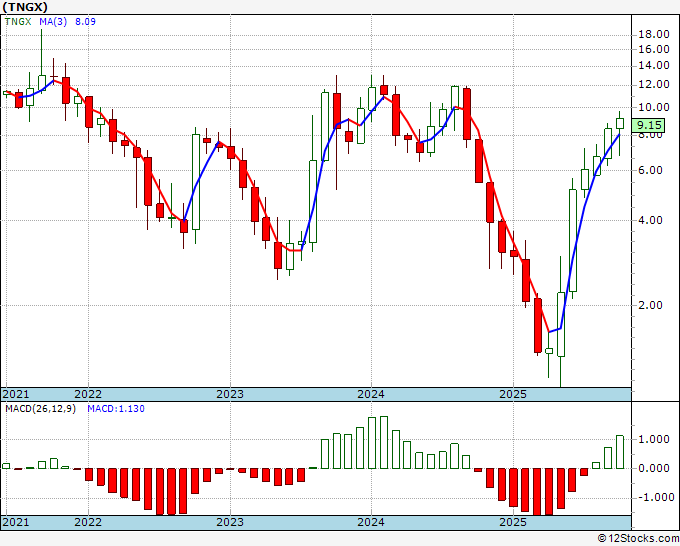Screen dimensions: 680x546
Task: Click the 2024 label on price timeline
Action: point(371,394)
